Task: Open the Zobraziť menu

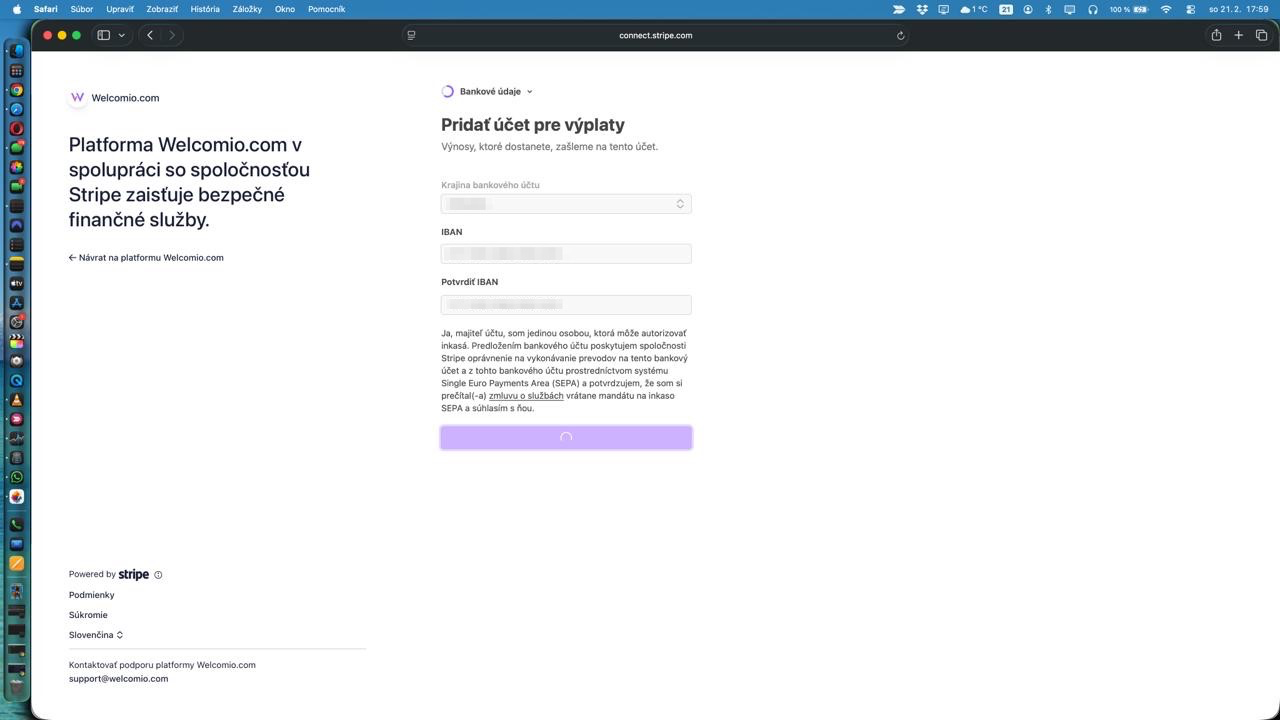Action: click(x=162, y=9)
